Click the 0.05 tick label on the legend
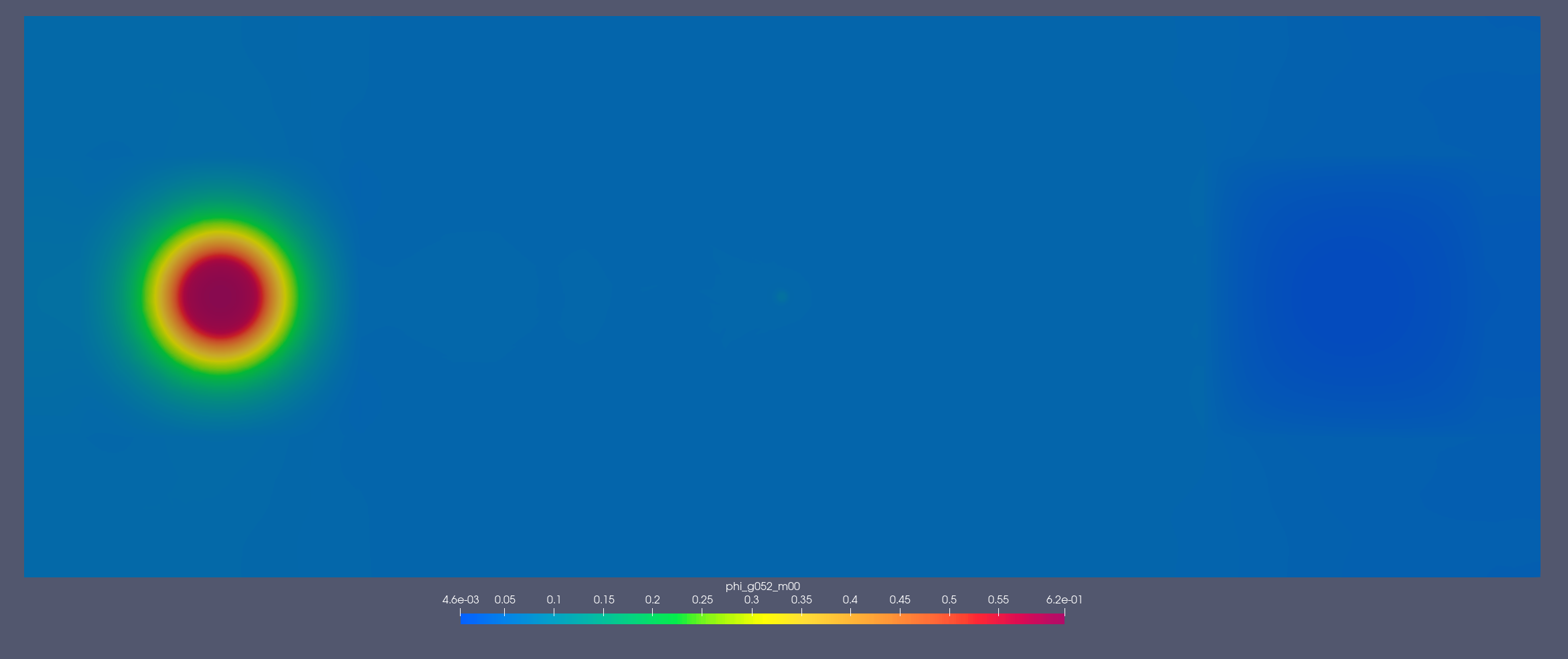The height and width of the screenshot is (659, 1568). [x=505, y=599]
